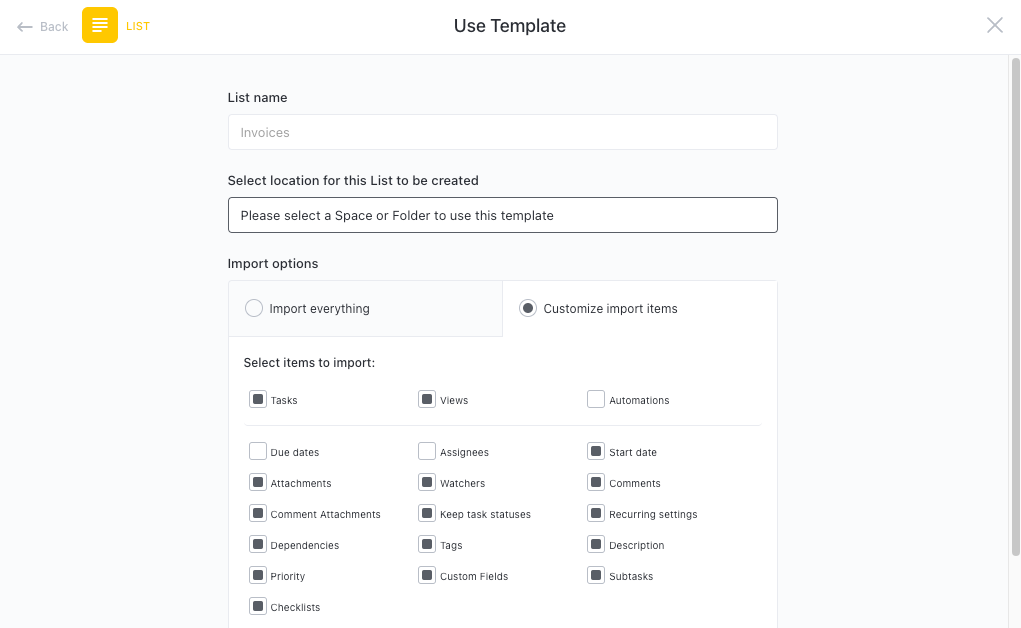Close the Use Template dialog
Screen dimensions: 1021x628
995,25
